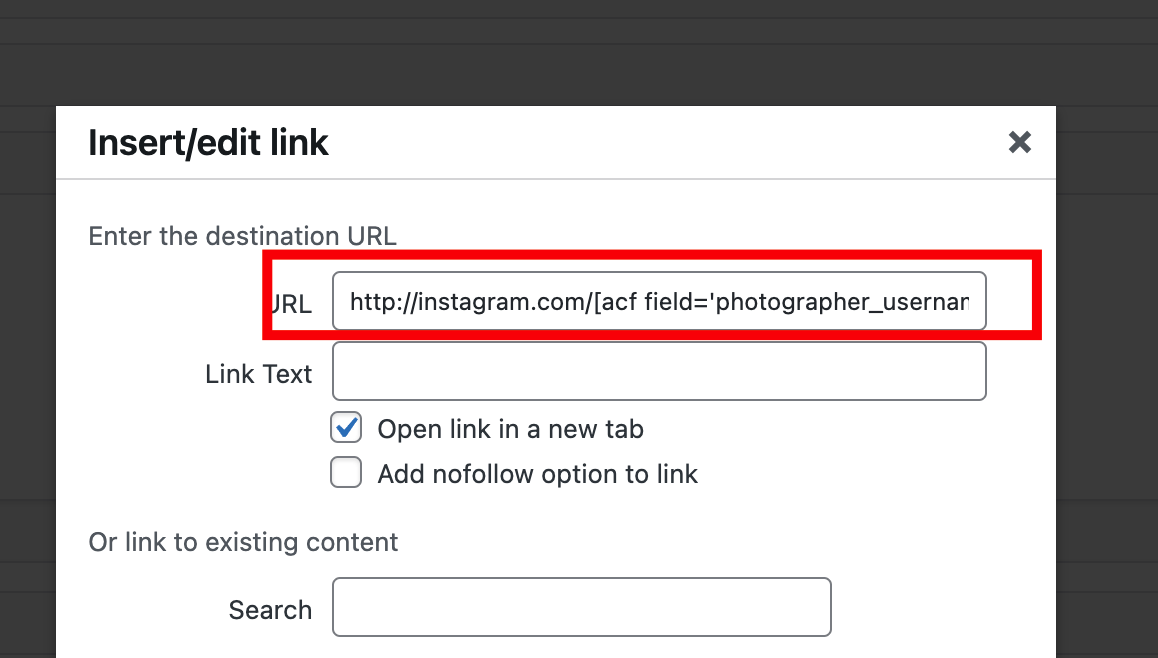
Task: Click the "Link Text" field label
Action: 258,374
